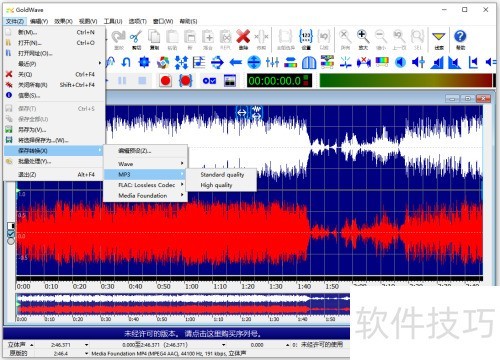
Task: Open the blue question mark help icon
Action: tap(460, 36)
